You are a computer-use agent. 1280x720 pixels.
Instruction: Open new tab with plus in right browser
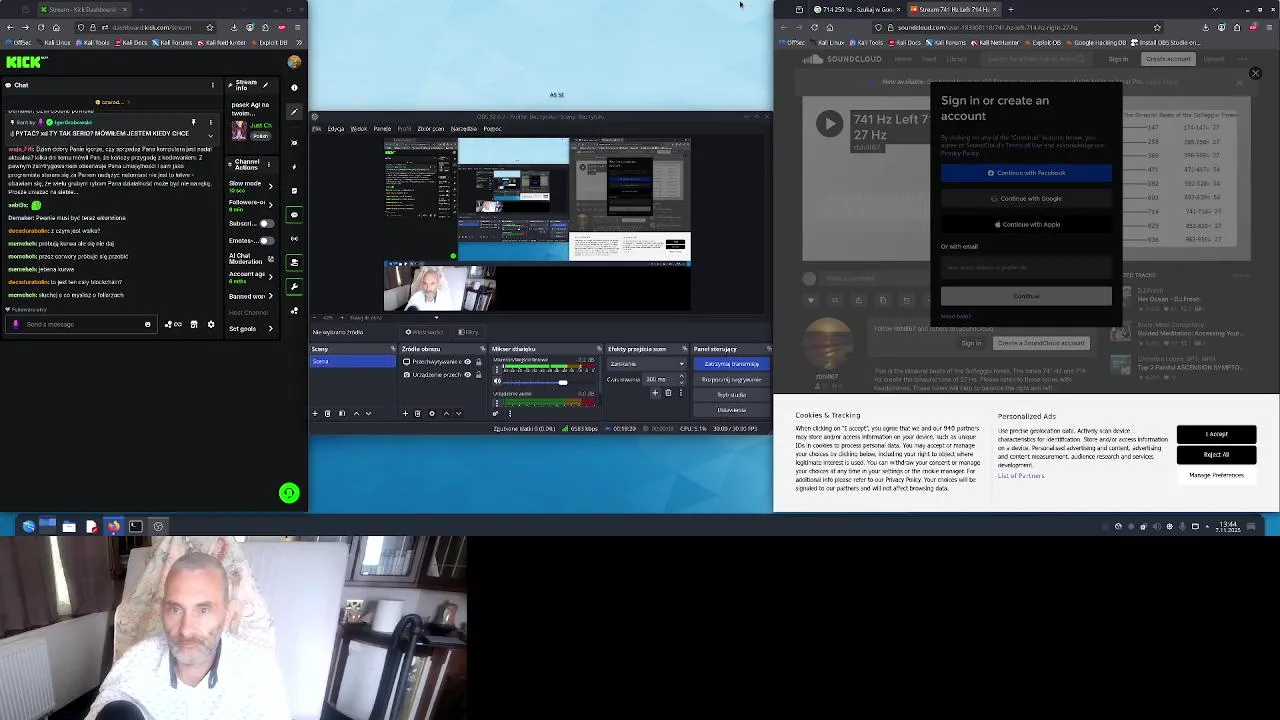(1010, 9)
